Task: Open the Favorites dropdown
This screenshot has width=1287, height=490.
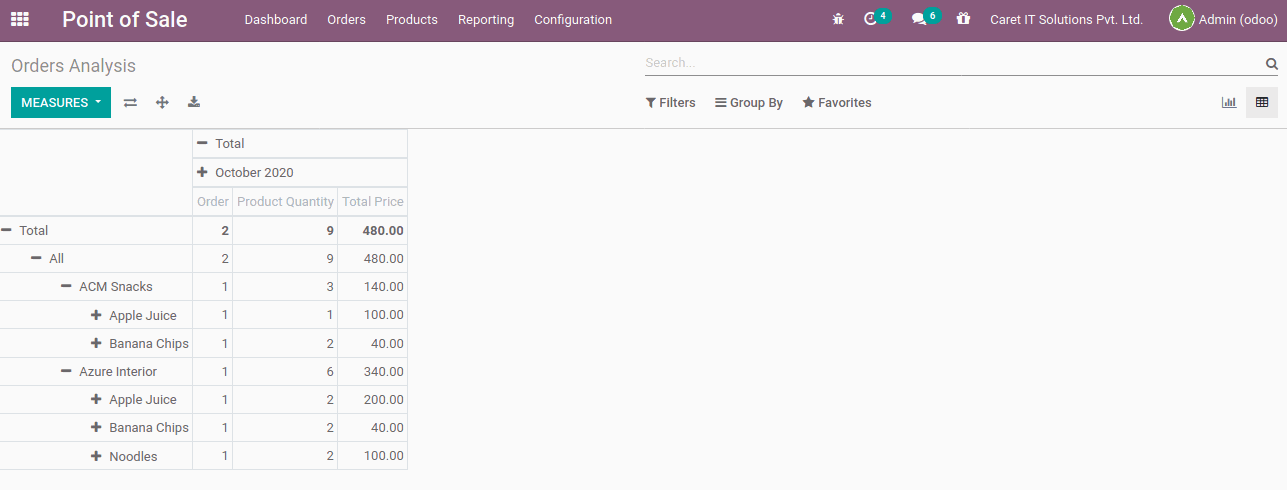Action: point(837,103)
